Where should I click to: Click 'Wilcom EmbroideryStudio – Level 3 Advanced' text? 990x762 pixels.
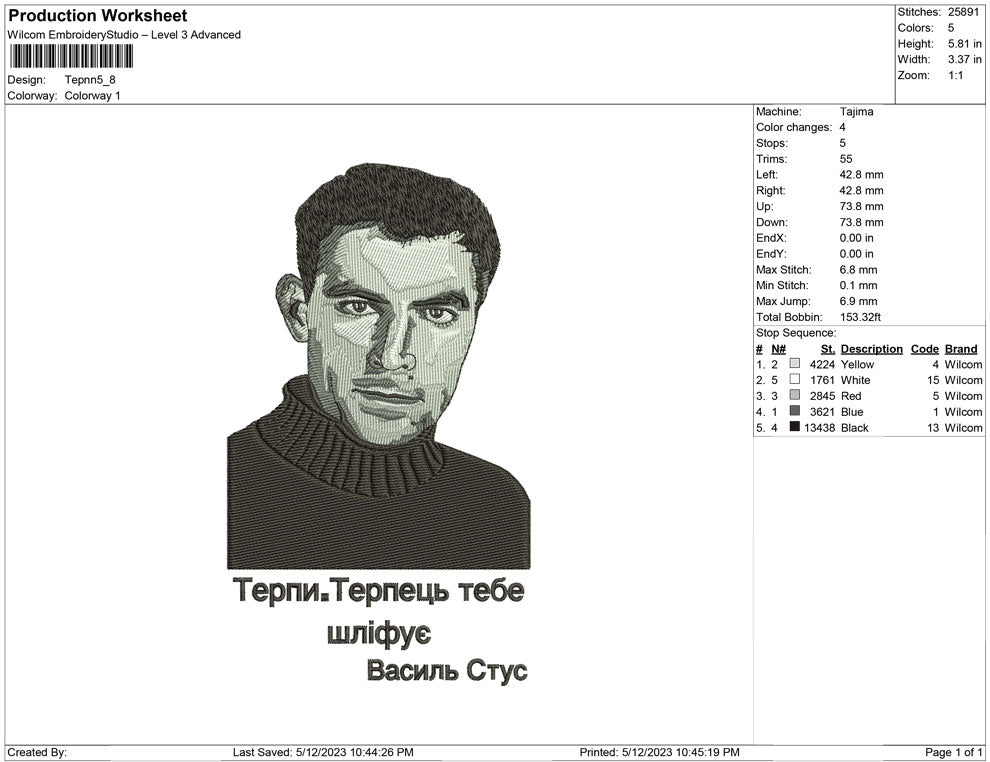[124, 35]
